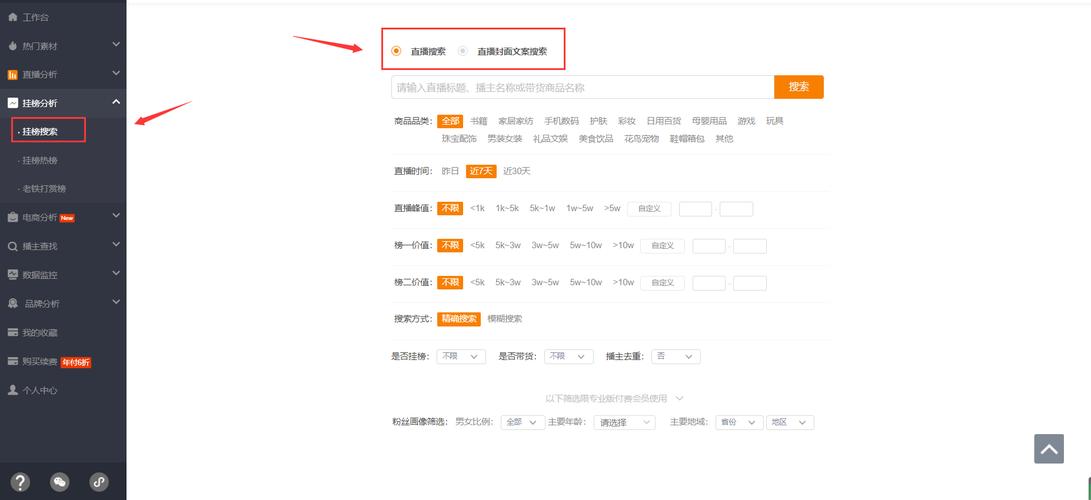Click the orange chart icon beside 直播分析
The image size is (1091, 500).
(x=13, y=74)
